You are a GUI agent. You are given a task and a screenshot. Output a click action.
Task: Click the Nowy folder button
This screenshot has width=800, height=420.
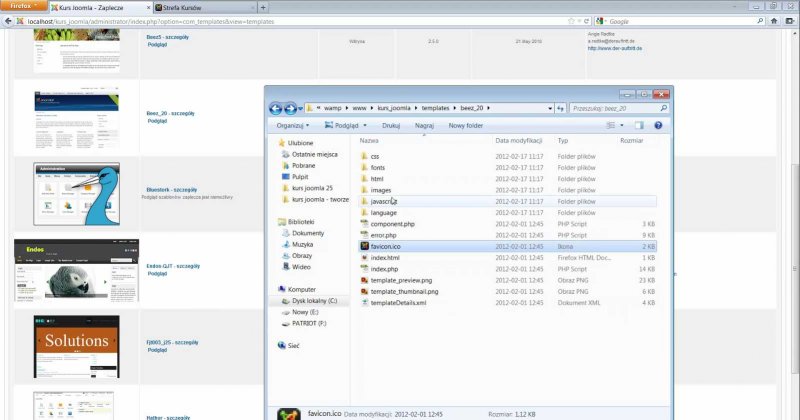(466, 126)
